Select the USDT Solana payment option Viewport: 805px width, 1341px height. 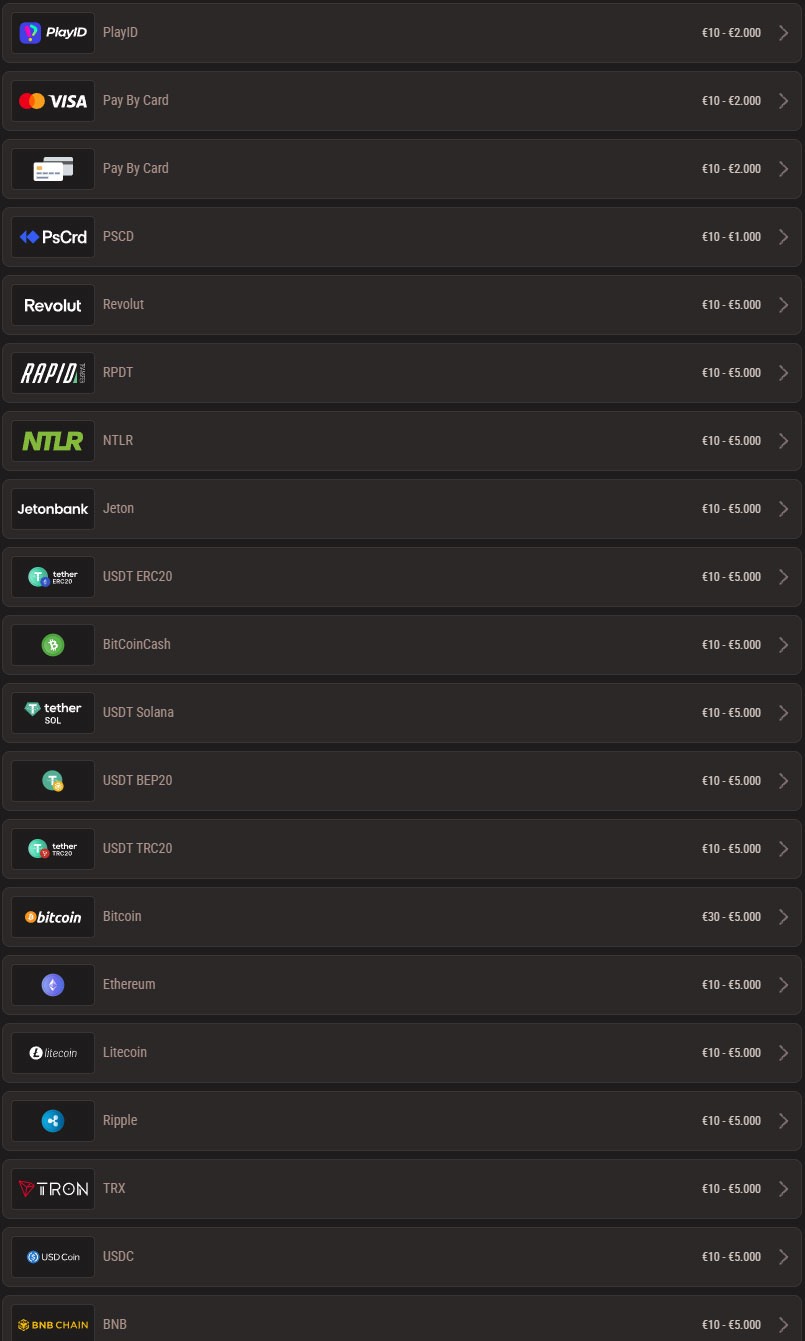[402, 713]
